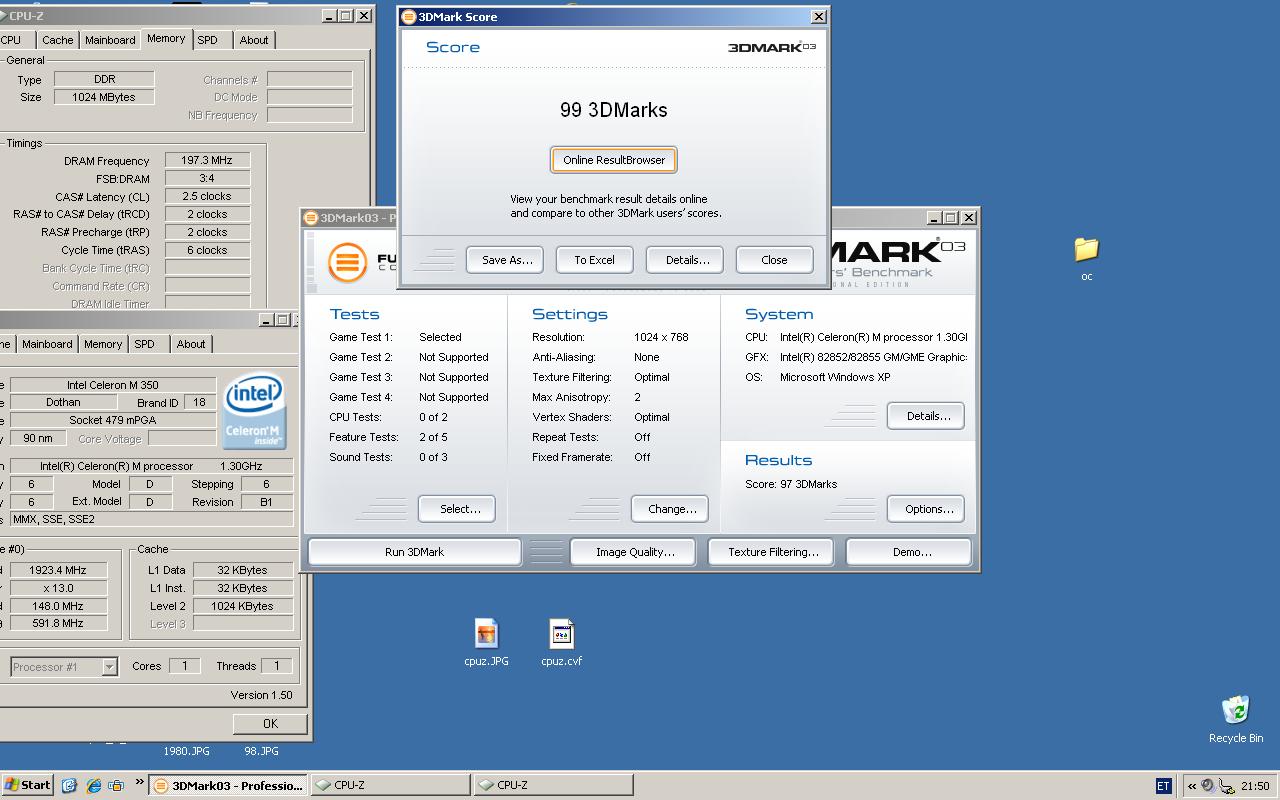Viewport: 1280px width, 800px height.
Task: Click the Intel Celeron M 350 name field
Action: click(x=113, y=385)
